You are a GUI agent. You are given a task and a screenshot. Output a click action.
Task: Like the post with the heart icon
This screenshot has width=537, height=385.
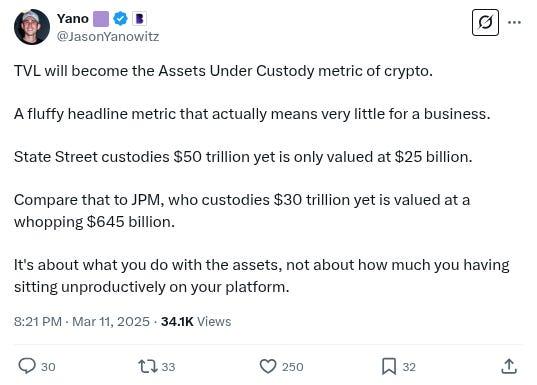pyautogui.click(x=268, y=367)
